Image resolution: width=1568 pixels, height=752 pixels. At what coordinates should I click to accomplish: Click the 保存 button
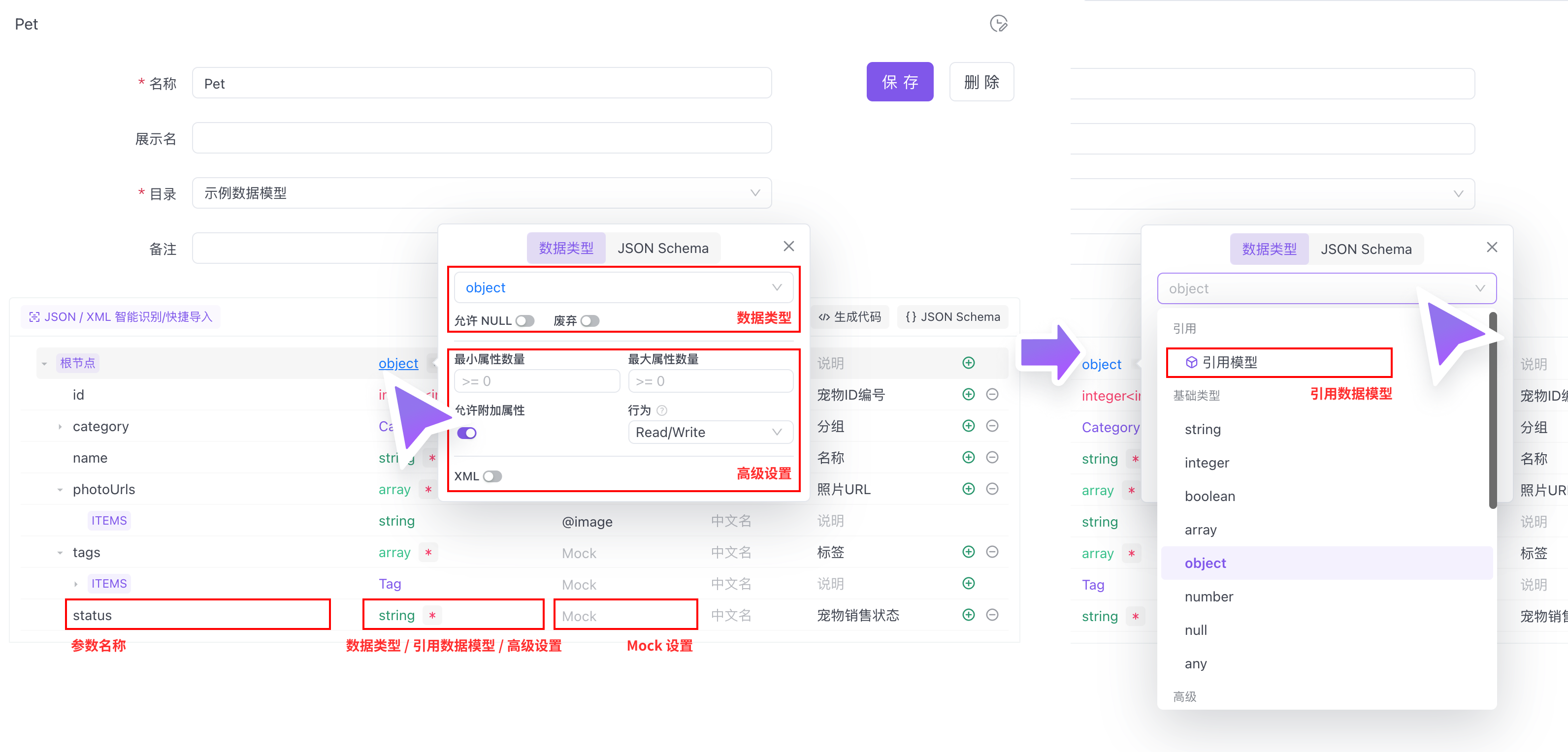(899, 82)
